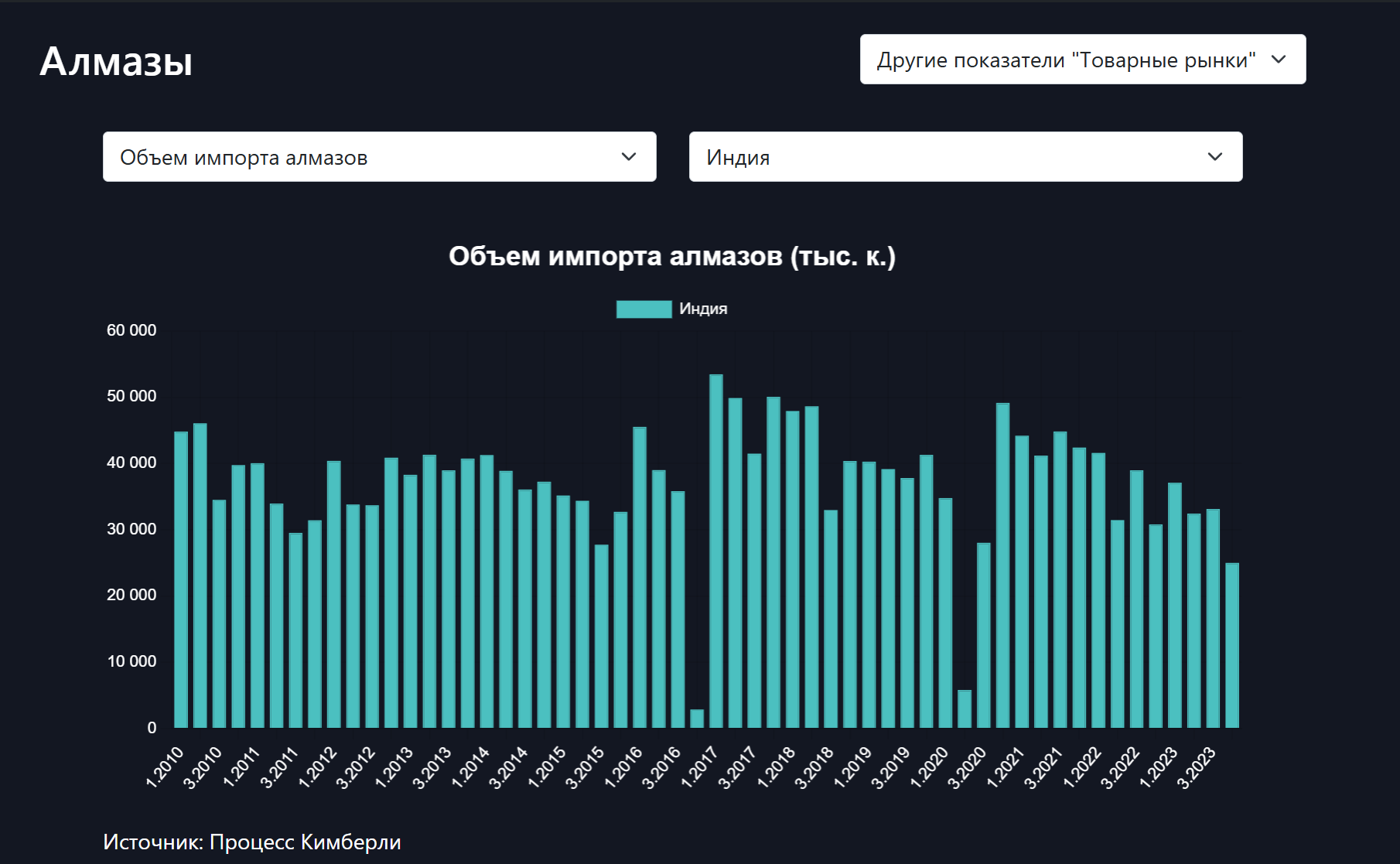1400x864 pixels.
Task: Click the y-axis label '60 000'
Action: 131,330
